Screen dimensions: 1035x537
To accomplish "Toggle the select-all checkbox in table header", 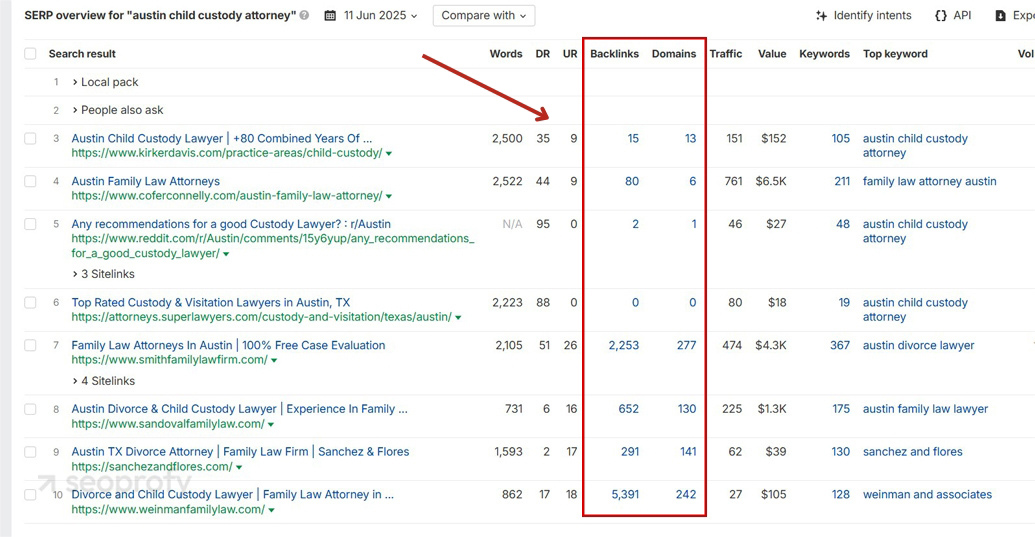I will click(x=30, y=53).
